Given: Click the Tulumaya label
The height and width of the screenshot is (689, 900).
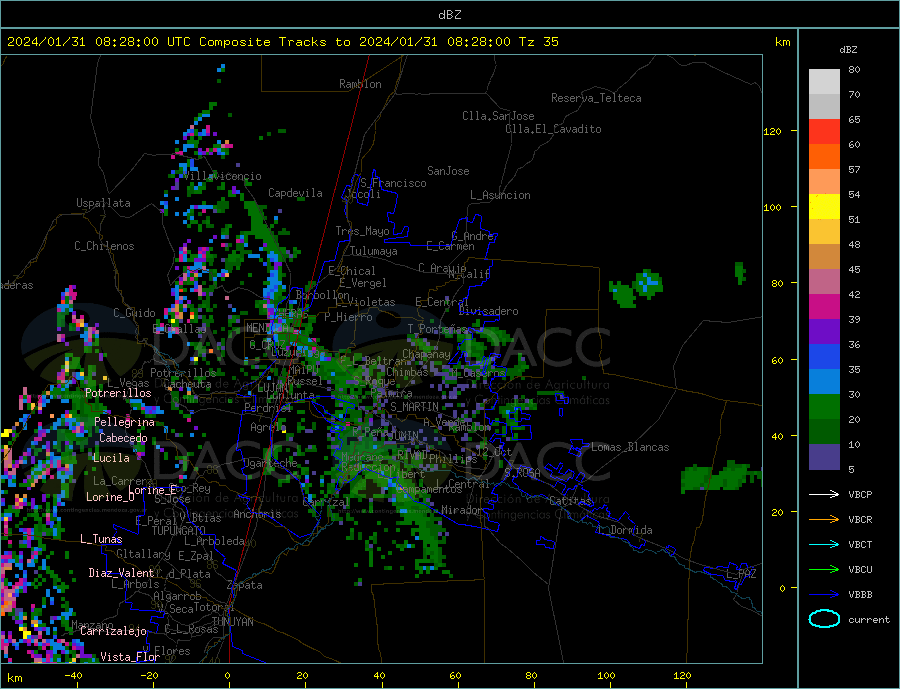Looking at the screenshot, I should tap(374, 251).
